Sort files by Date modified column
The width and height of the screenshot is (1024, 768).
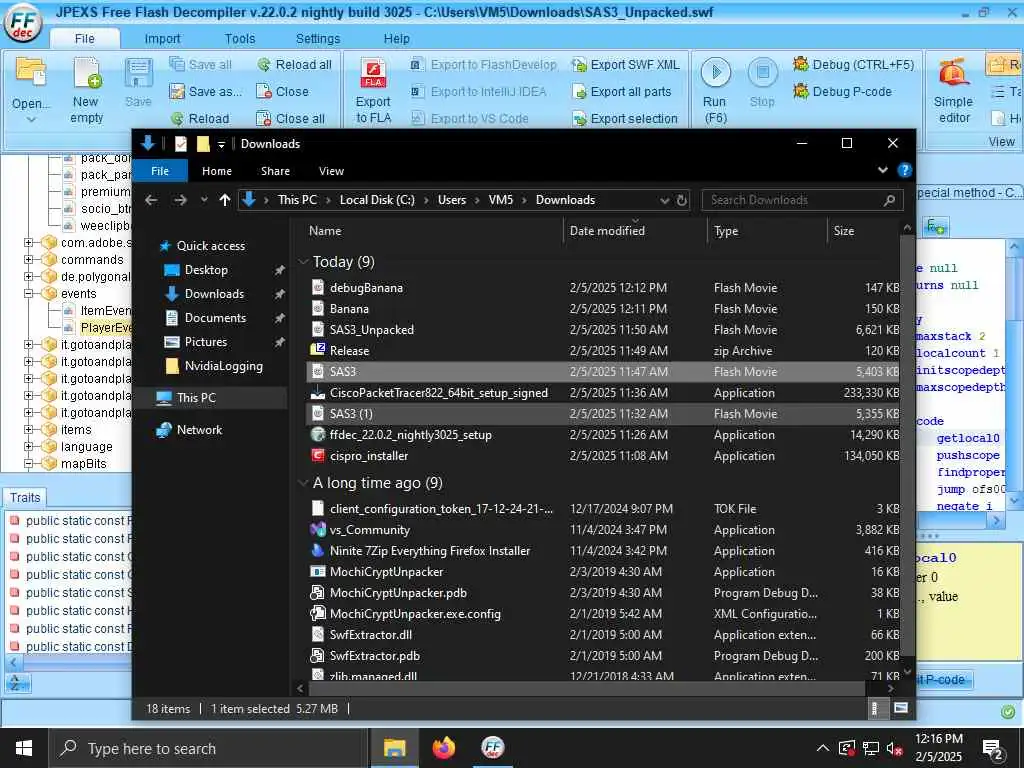(607, 231)
